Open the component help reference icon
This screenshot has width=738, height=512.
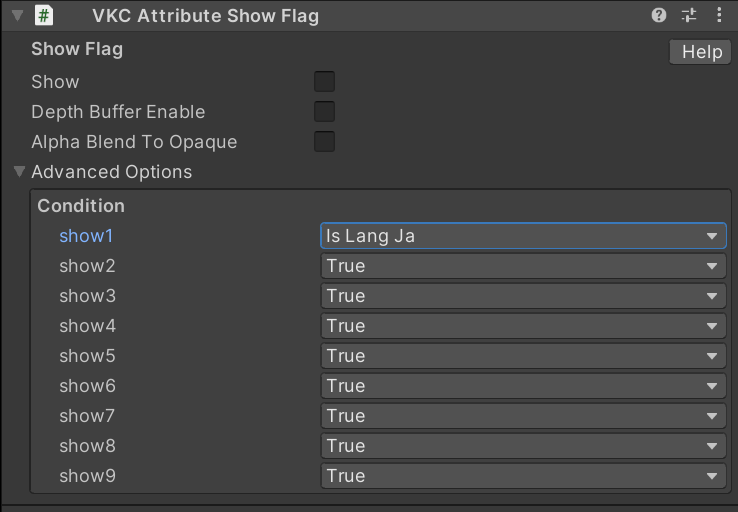click(x=659, y=15)
